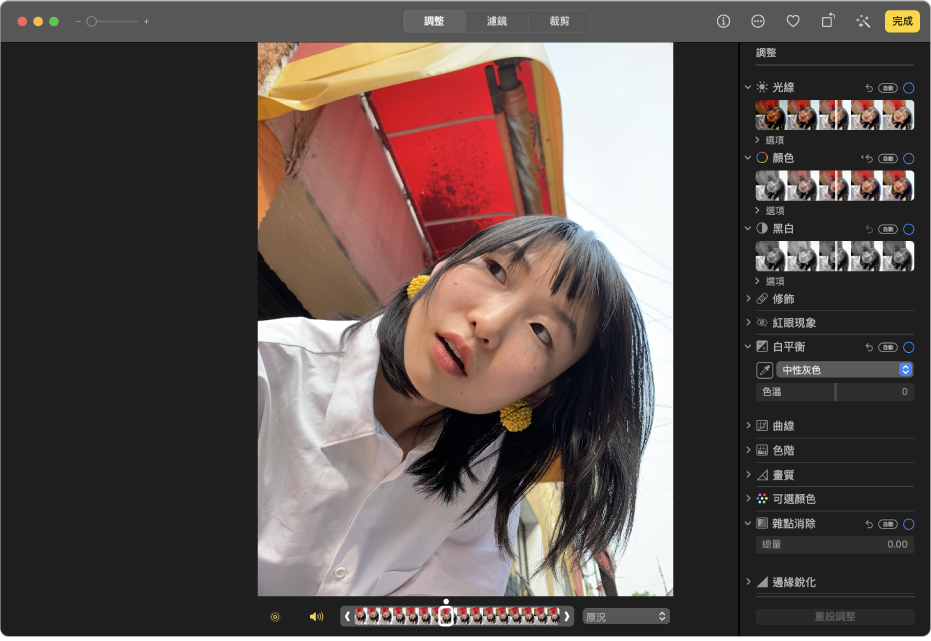This screenshot has height=641, width=931.
Task: Switch to the 裁剪 tab
Action: (x=559, y=21)
